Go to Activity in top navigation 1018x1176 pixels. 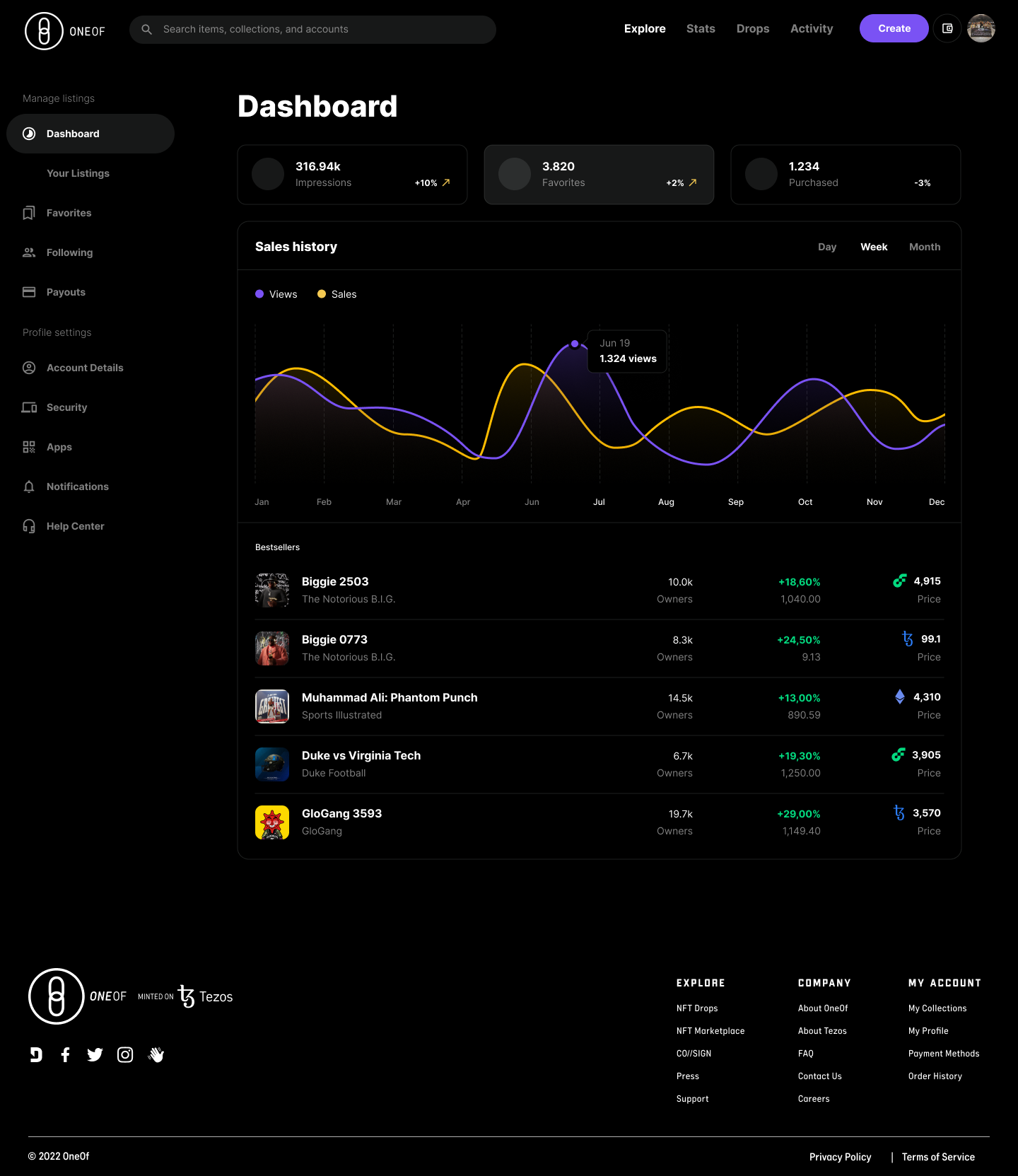812,28
